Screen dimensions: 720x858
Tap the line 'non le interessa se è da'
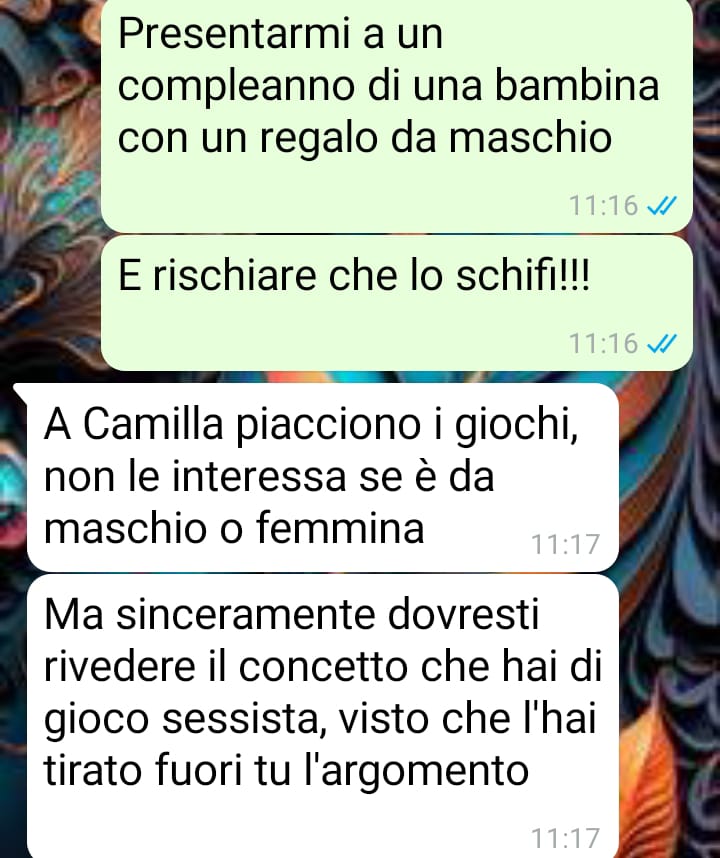[x=269, y=476]
